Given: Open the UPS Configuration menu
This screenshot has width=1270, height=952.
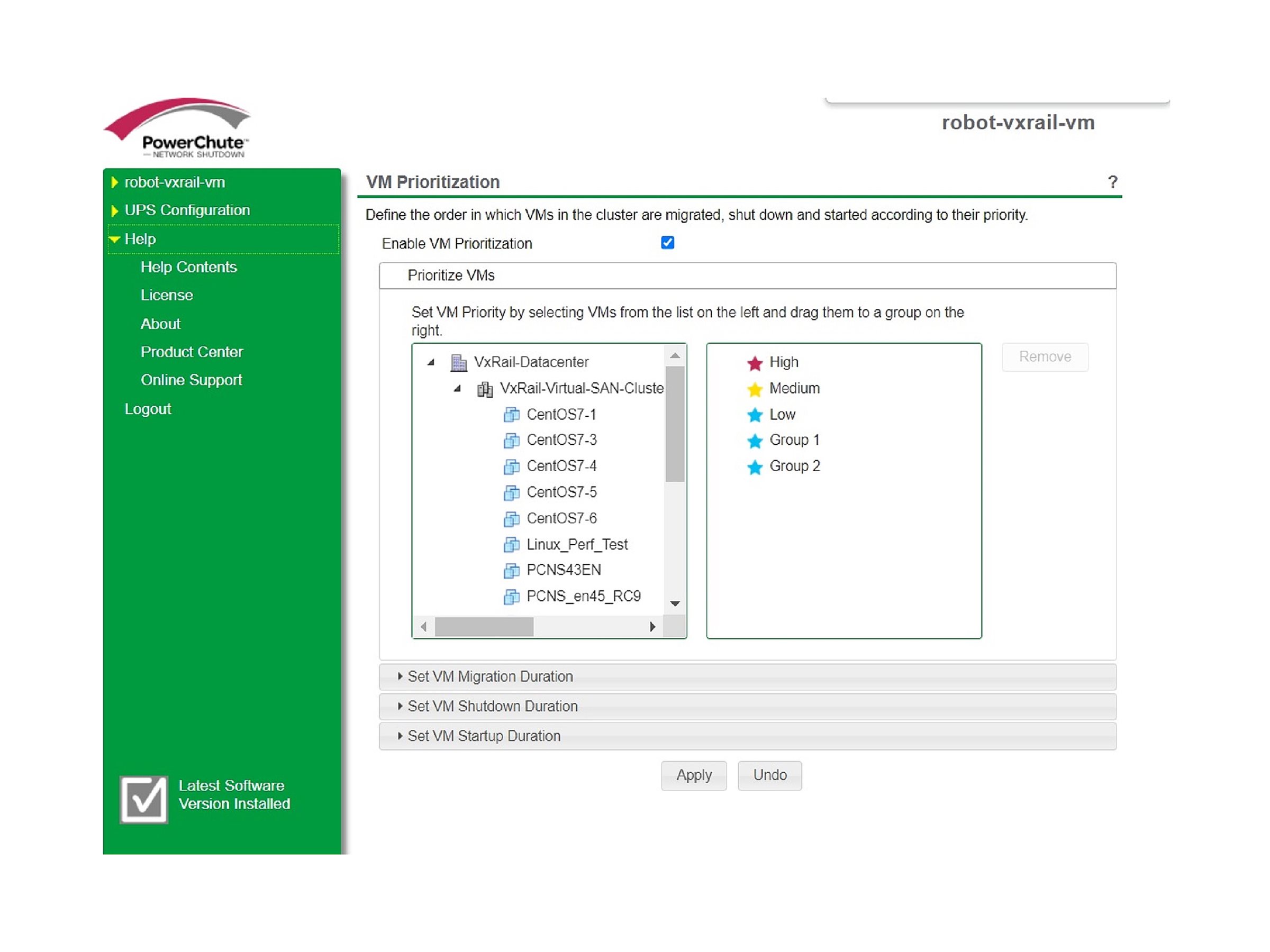Looking at the screenshot, I should (187, 210).
